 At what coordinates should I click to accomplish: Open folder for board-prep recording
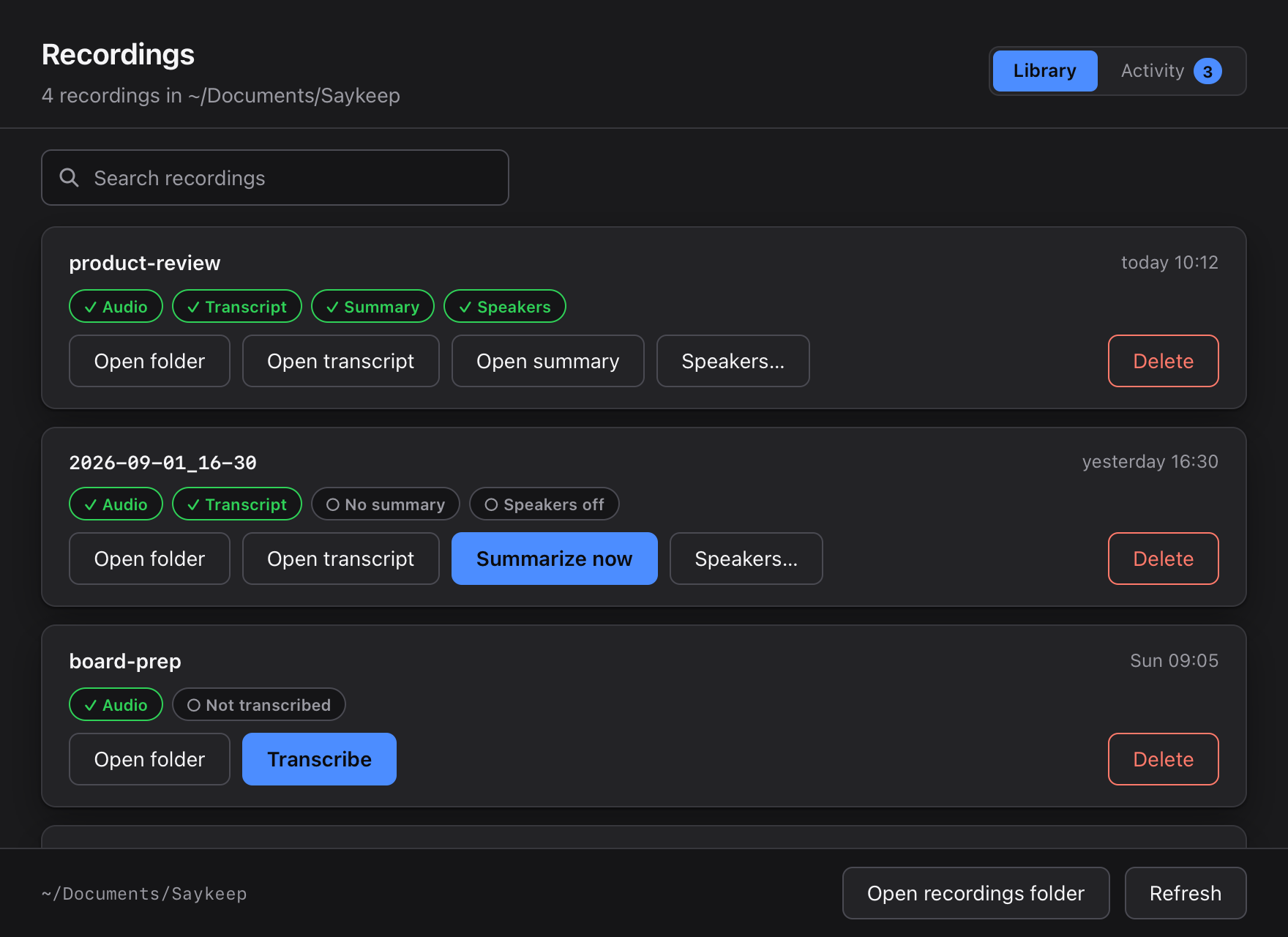pyautogui.click(x=149, y=759)
